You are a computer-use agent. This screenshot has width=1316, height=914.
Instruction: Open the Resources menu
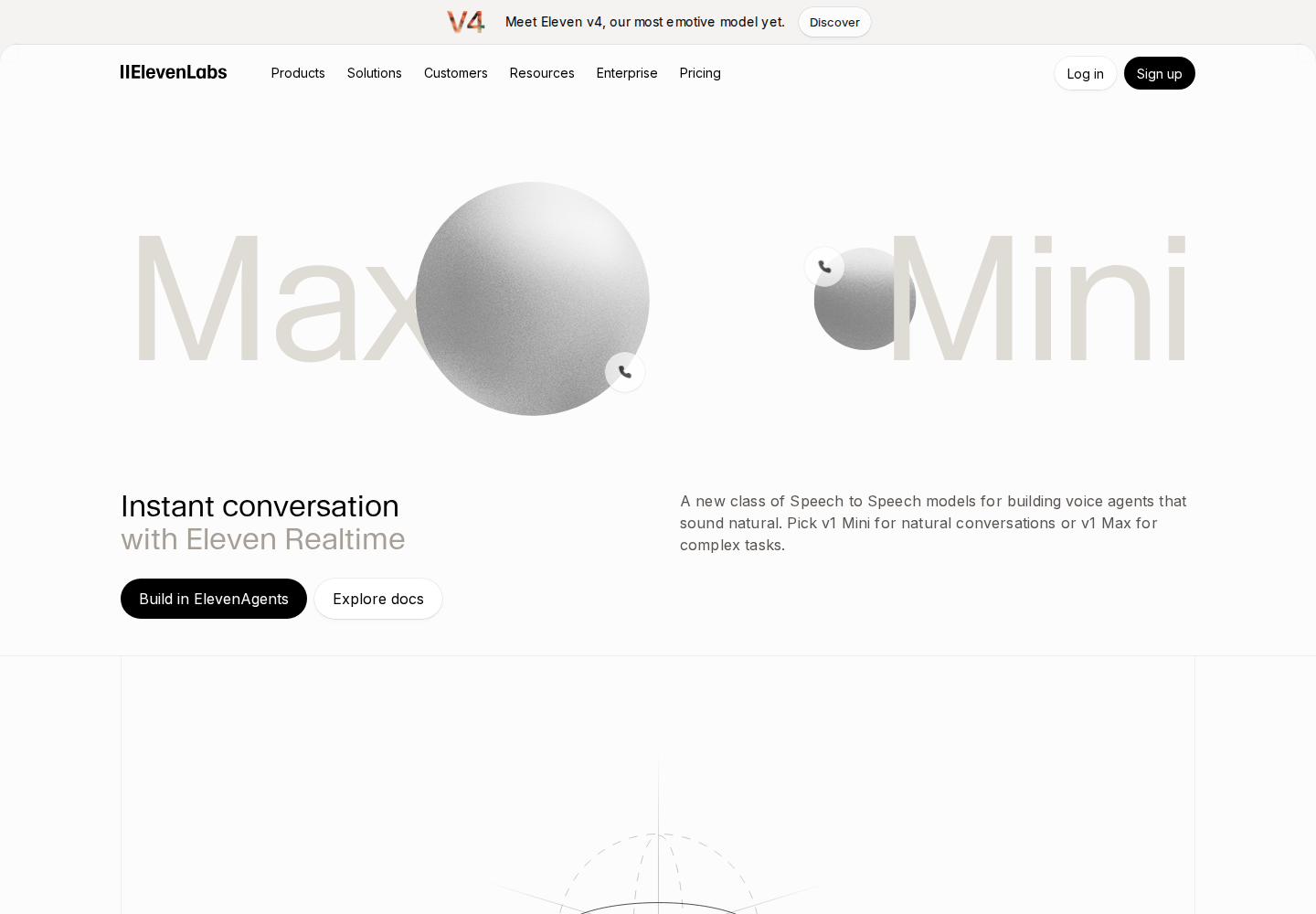pos(542,73)
